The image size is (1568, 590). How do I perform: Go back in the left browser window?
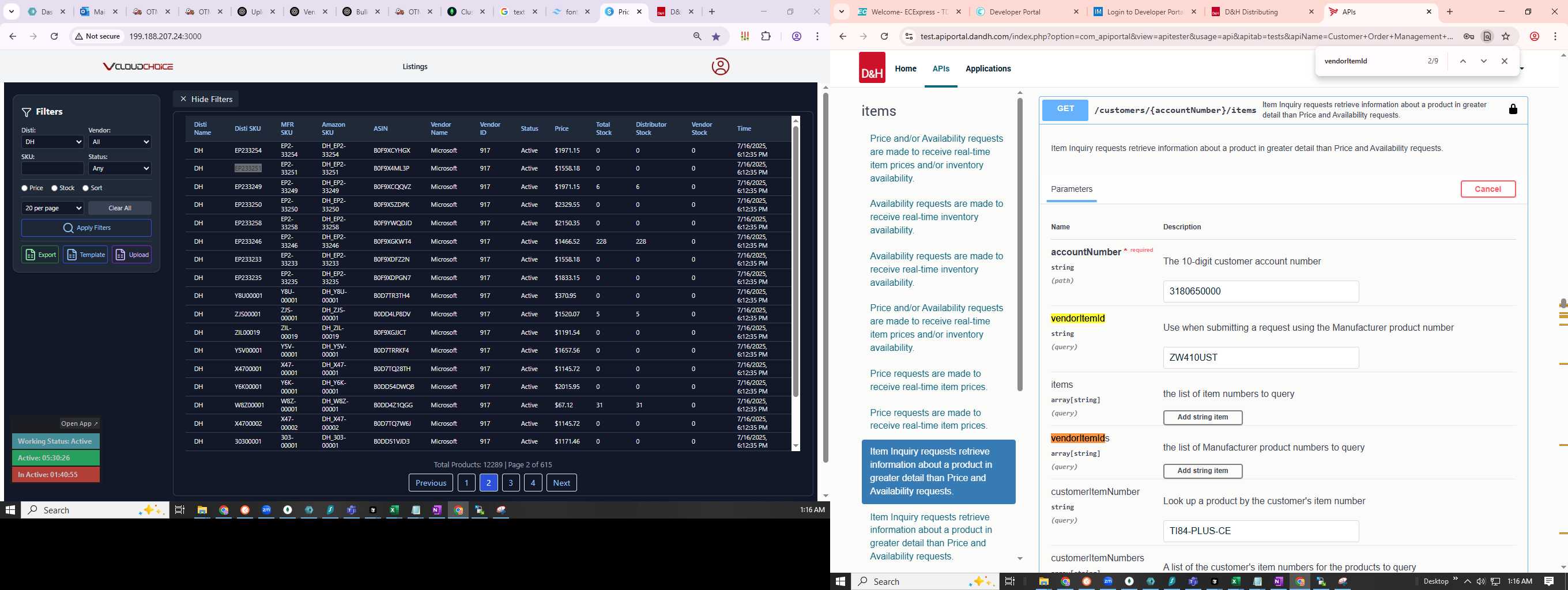pos(13,36)
